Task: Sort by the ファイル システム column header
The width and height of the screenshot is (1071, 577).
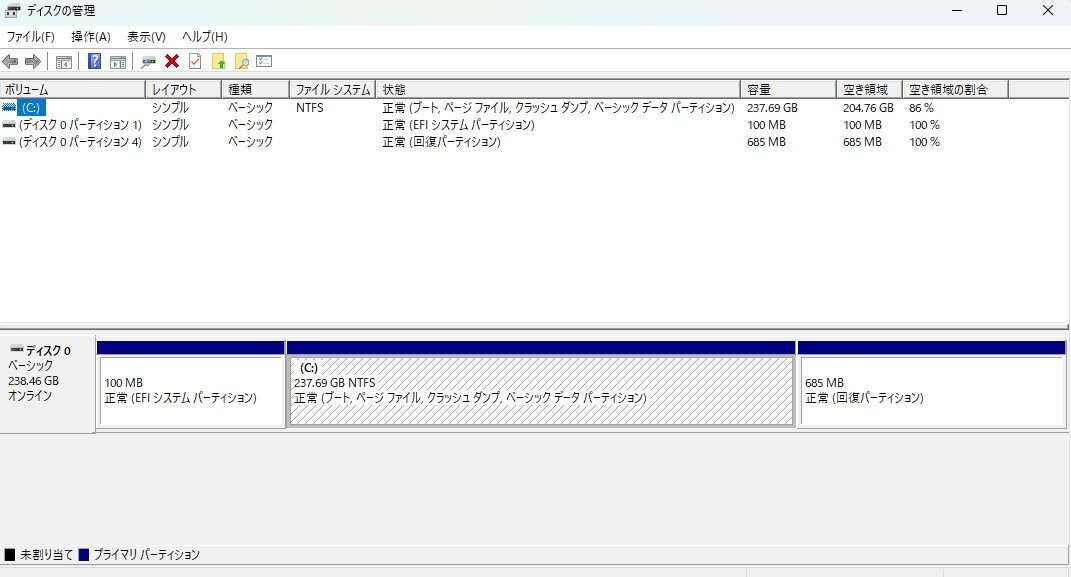Action: (333, 89)
